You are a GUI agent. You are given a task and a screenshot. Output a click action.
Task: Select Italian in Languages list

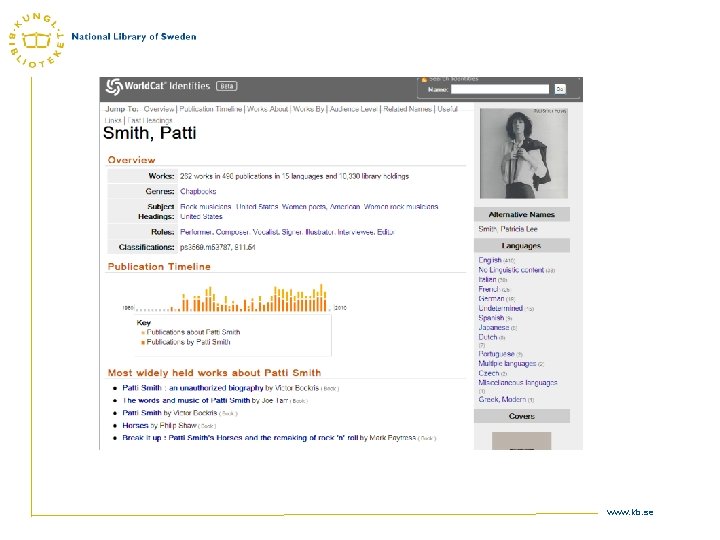tap(487, 280)
